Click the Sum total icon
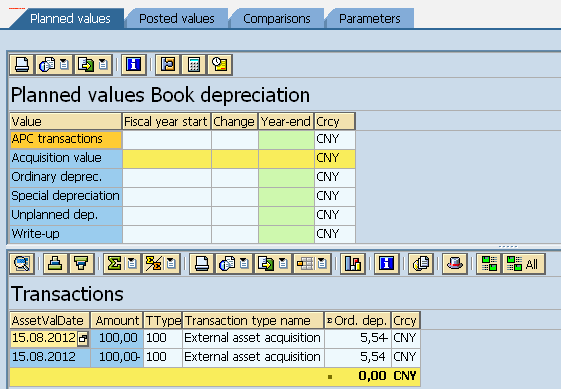Screen dimensions: 561x389 click(x=115, y=264)
